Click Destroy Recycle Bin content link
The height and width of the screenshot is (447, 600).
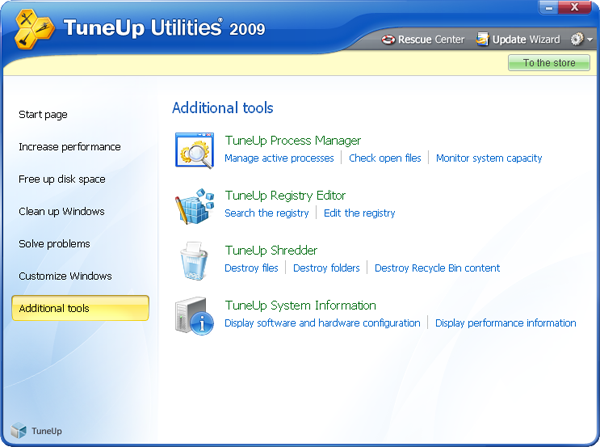[437, 268]
